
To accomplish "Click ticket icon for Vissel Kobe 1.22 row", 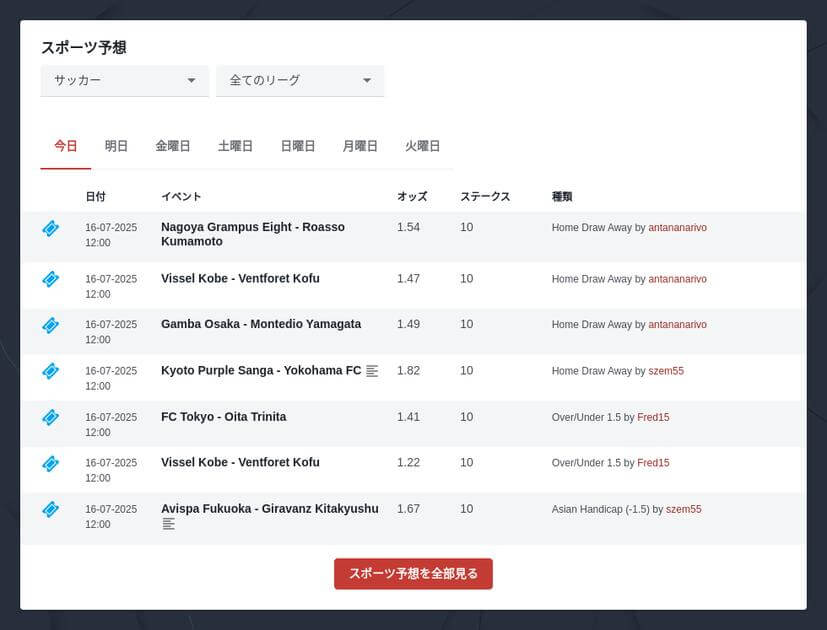I will 51,463.
